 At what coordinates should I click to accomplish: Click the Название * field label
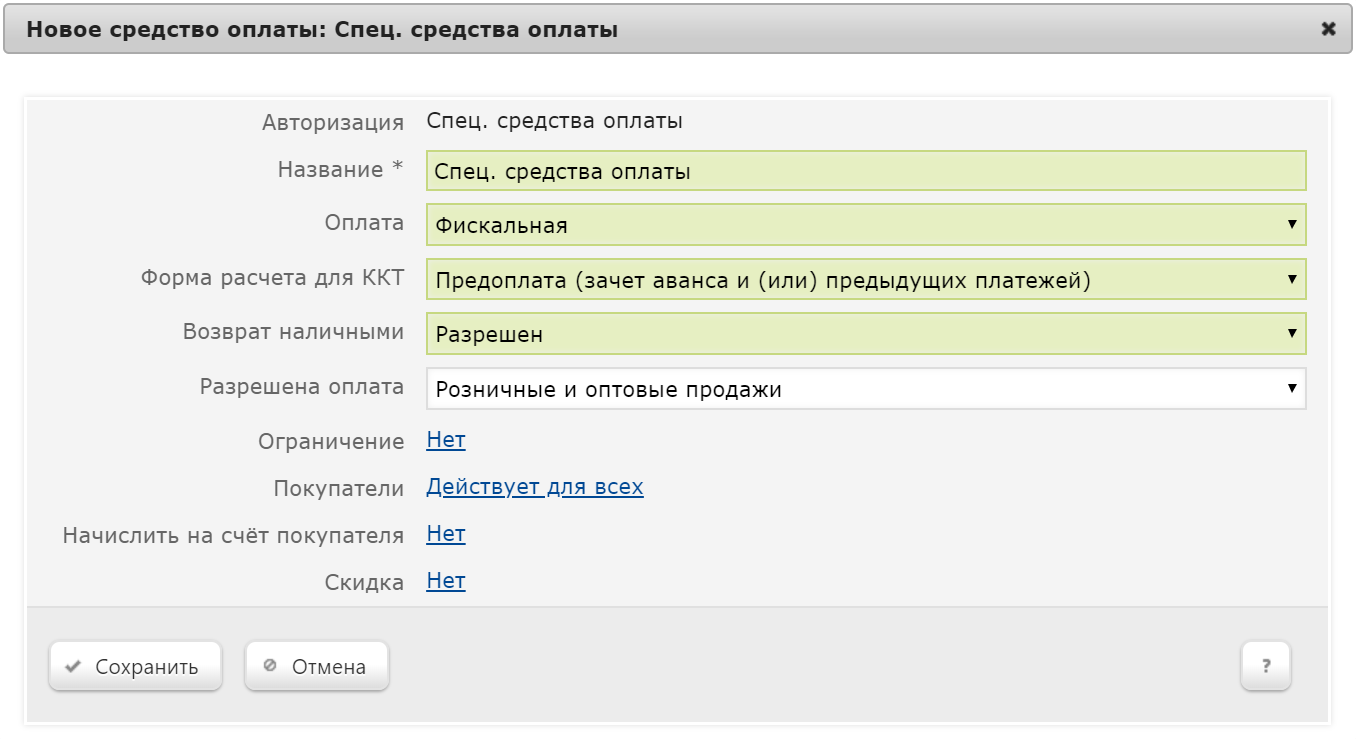[x=340, y=170]
